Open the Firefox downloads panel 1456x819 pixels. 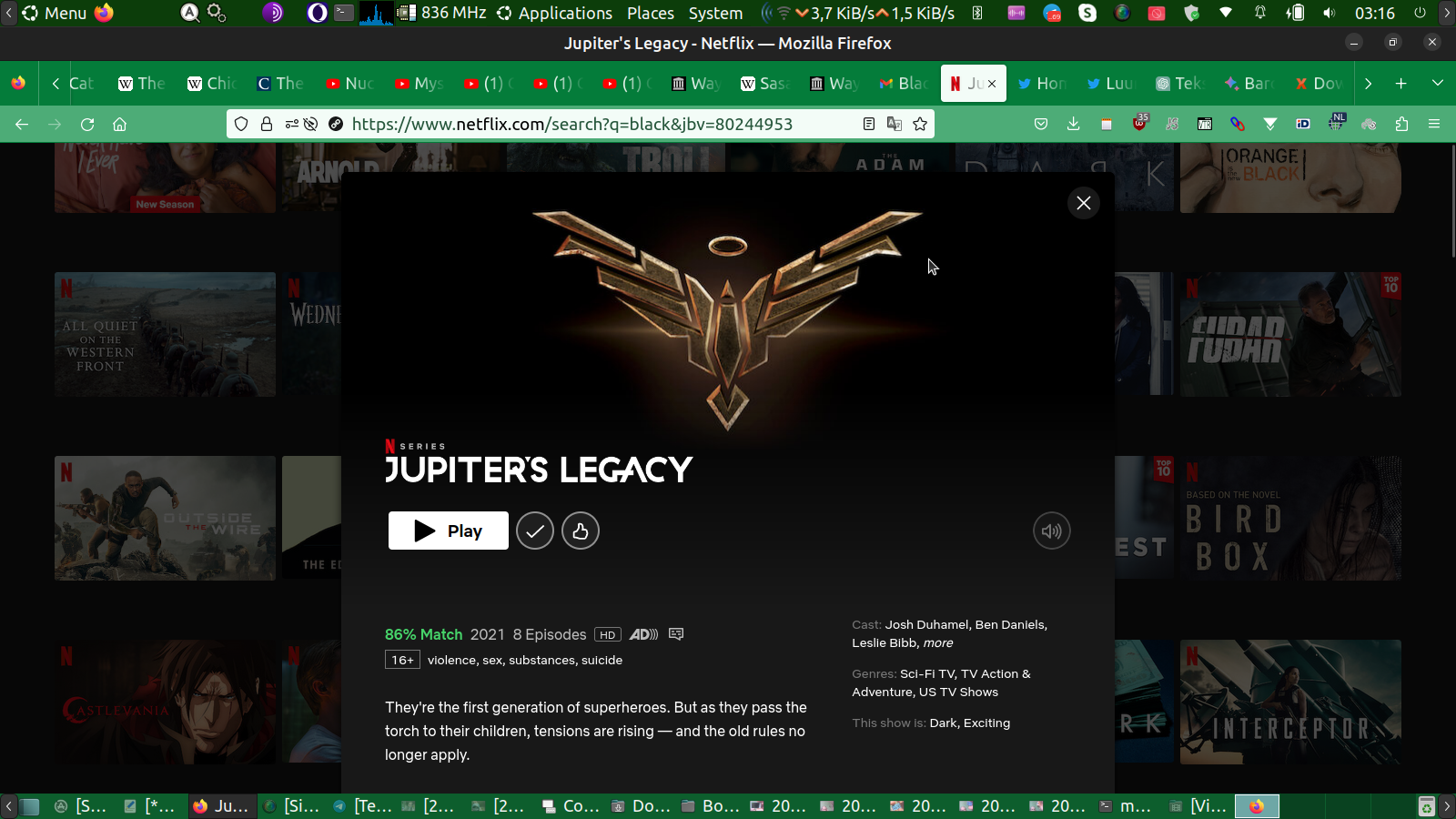(1074, 124)
